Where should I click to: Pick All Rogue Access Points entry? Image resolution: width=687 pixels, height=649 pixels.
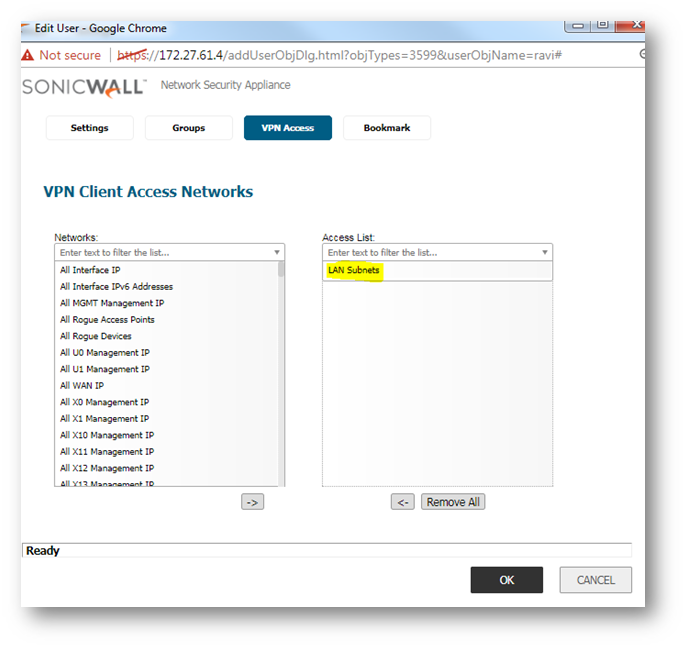click(107, 320)
